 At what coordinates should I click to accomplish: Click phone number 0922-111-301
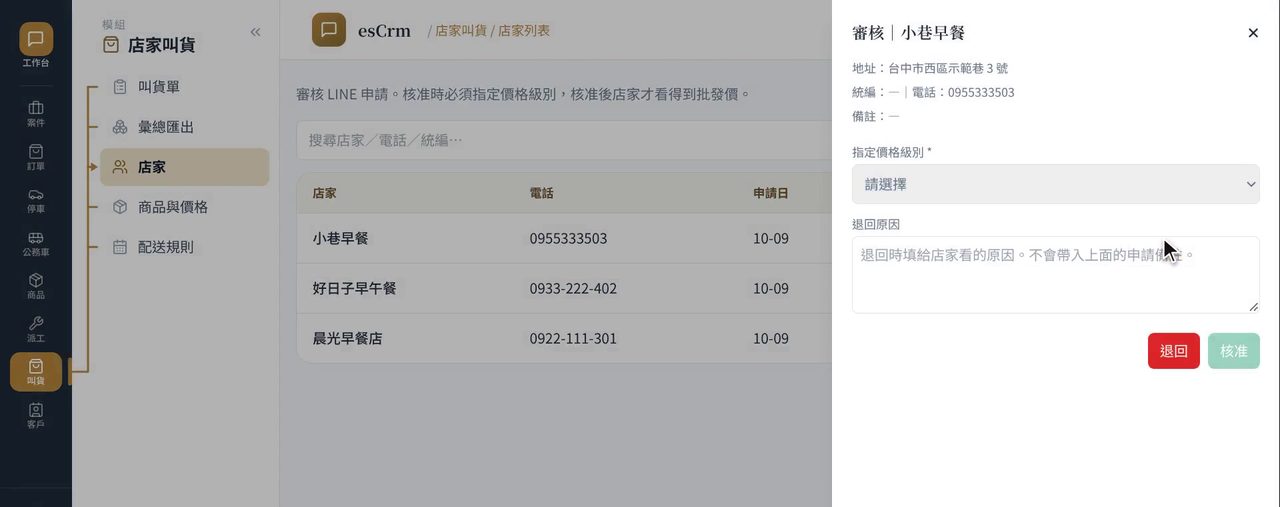click(573, 339)
